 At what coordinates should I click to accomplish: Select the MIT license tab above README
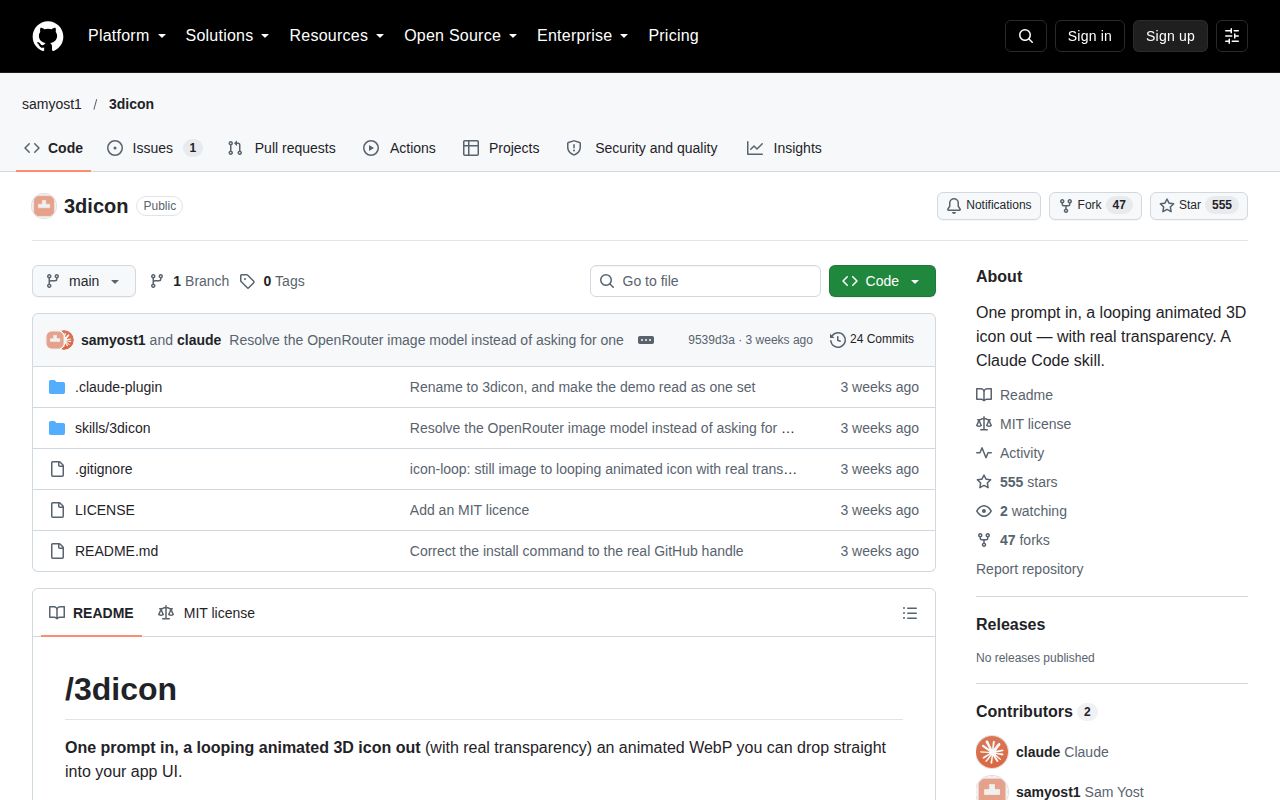[x=206, y=613]
